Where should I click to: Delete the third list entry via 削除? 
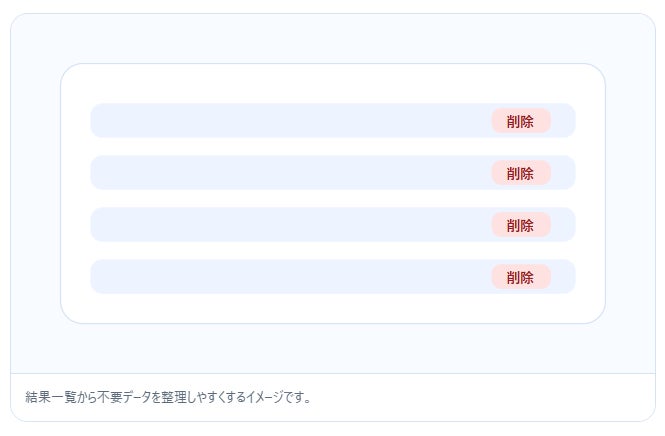(520, 225)
